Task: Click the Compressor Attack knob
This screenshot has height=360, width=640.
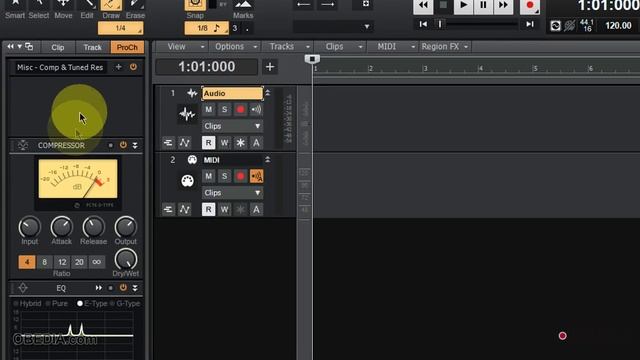Action: click(x=61, y=227)
